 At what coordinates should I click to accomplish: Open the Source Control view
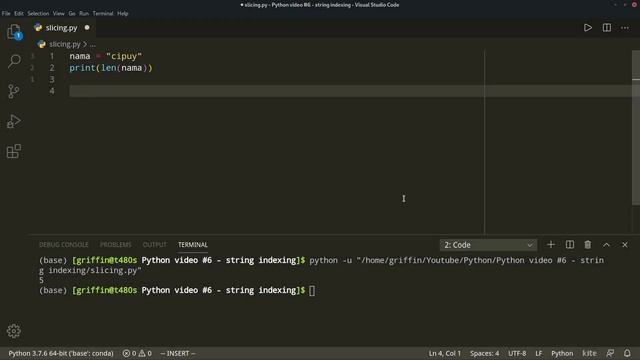pyautogui.click(x=14, y=91)
